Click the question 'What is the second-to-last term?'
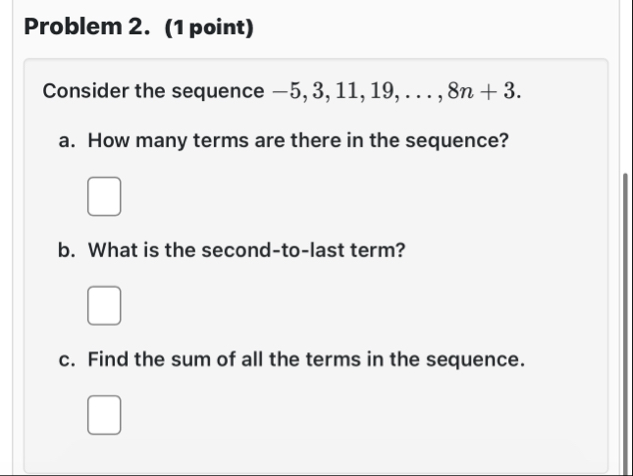 247,250
